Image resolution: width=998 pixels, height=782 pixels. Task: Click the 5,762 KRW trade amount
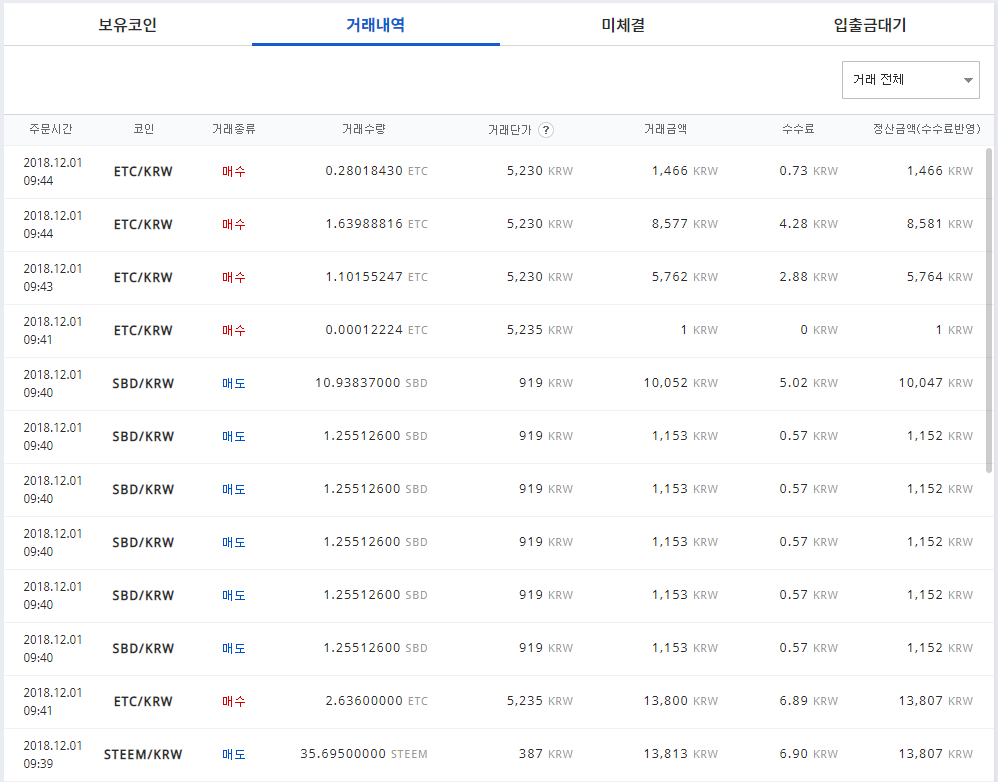684,277
